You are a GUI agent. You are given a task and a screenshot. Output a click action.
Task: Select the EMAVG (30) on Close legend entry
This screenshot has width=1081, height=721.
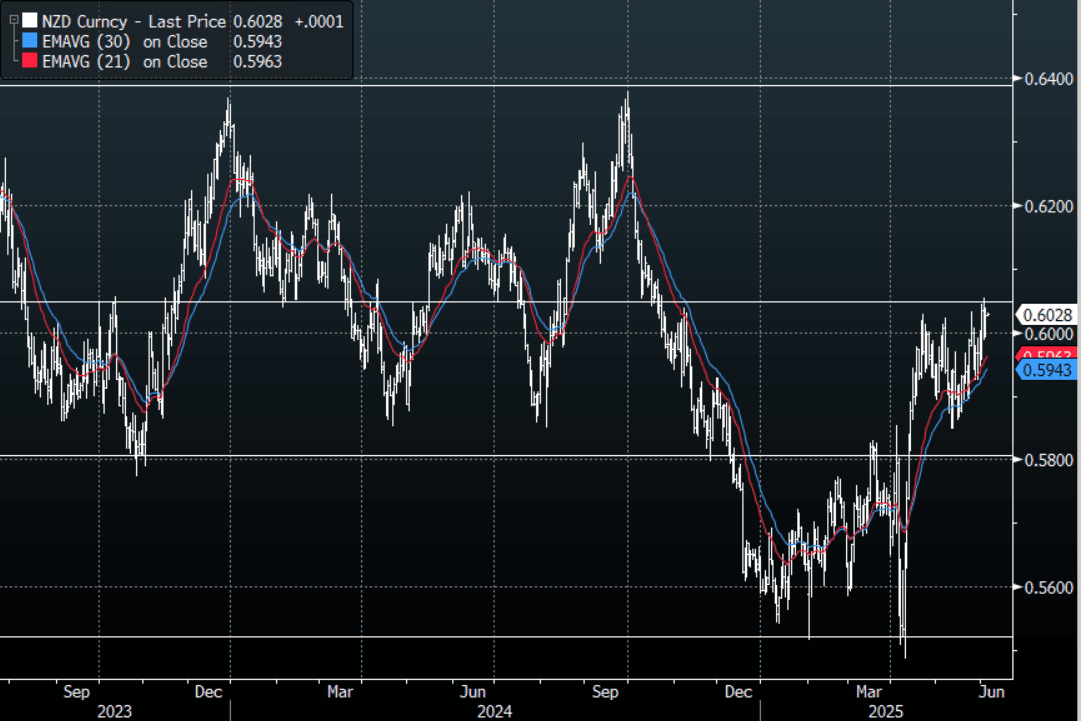tap(125, 41)
